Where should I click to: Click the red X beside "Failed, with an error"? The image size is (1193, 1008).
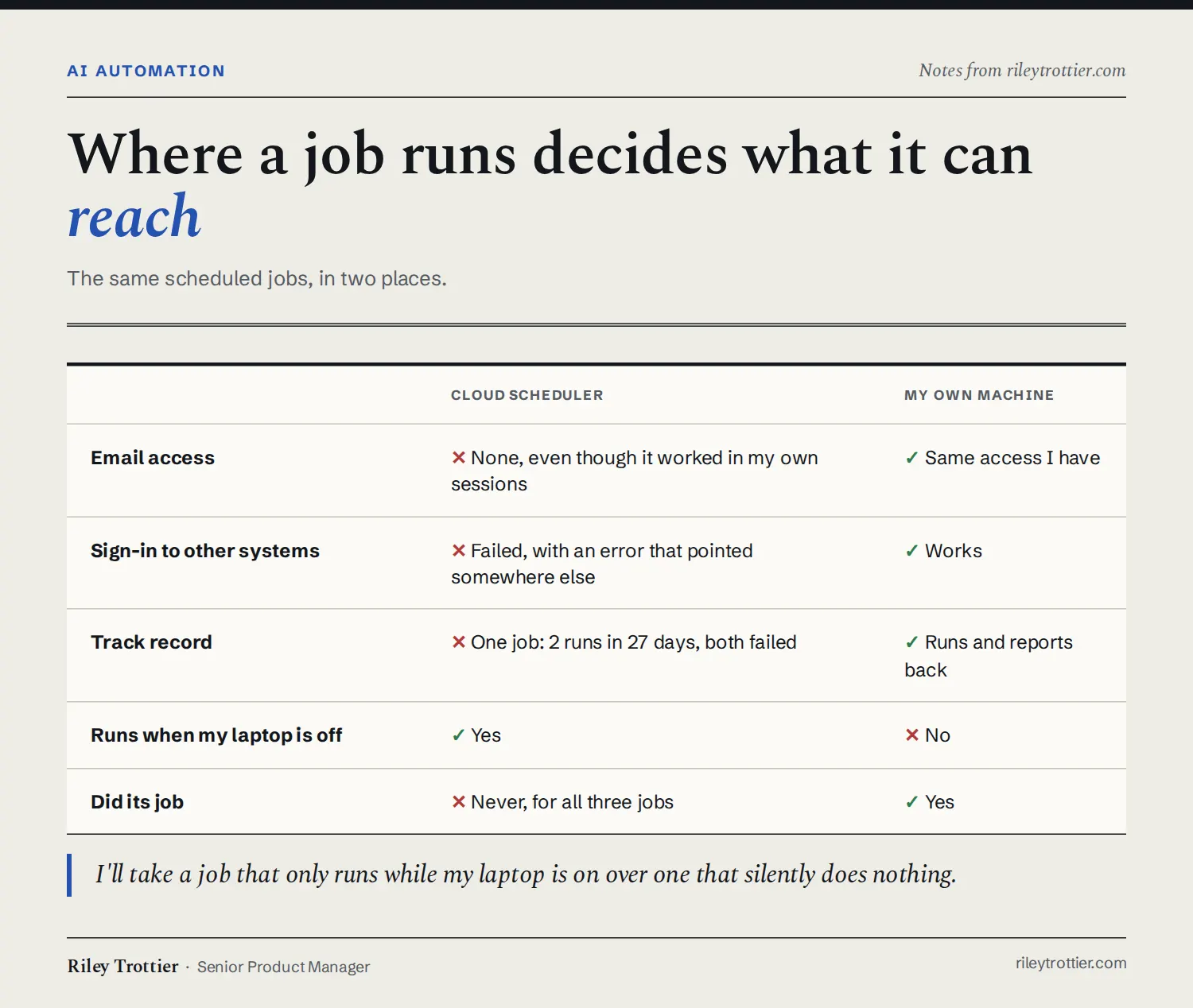click(458, 551)
